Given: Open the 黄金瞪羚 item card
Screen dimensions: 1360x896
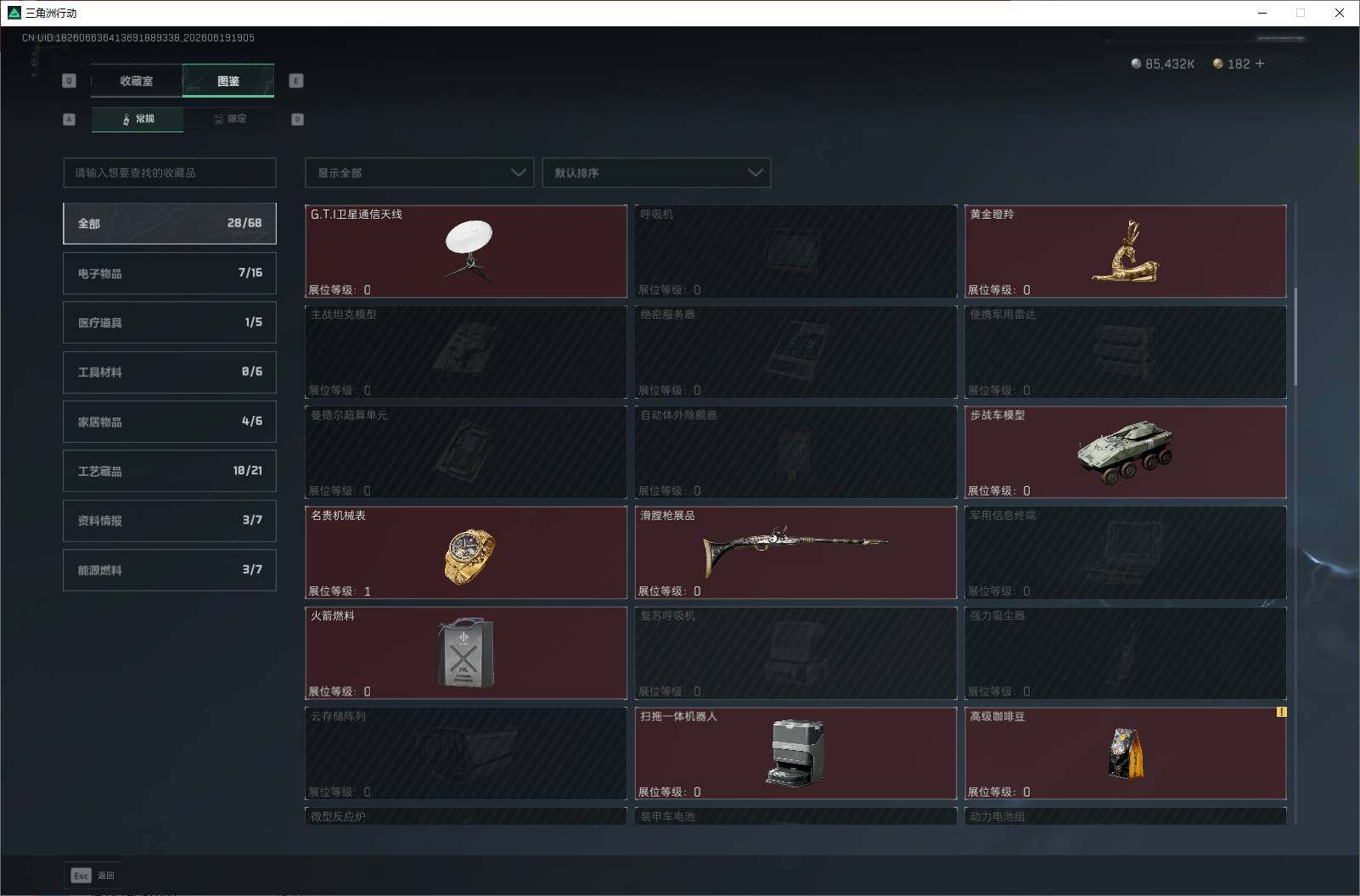Looking at the screenshot, I should pyautogui.click(x=1126, y=251).
